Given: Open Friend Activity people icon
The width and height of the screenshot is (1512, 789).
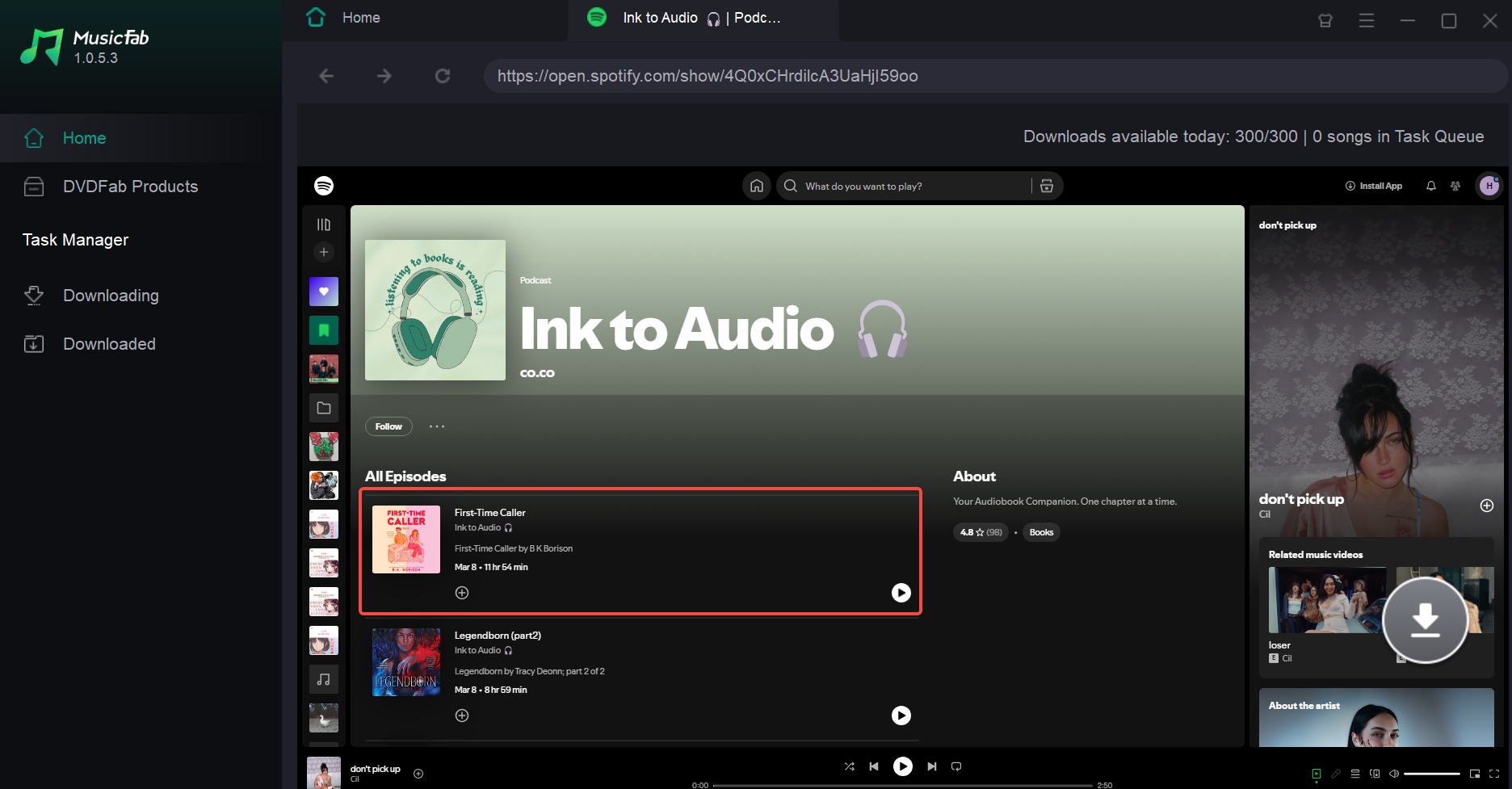Looking at the screenshot, I should pyautogui.click(x=1455, y=186).
